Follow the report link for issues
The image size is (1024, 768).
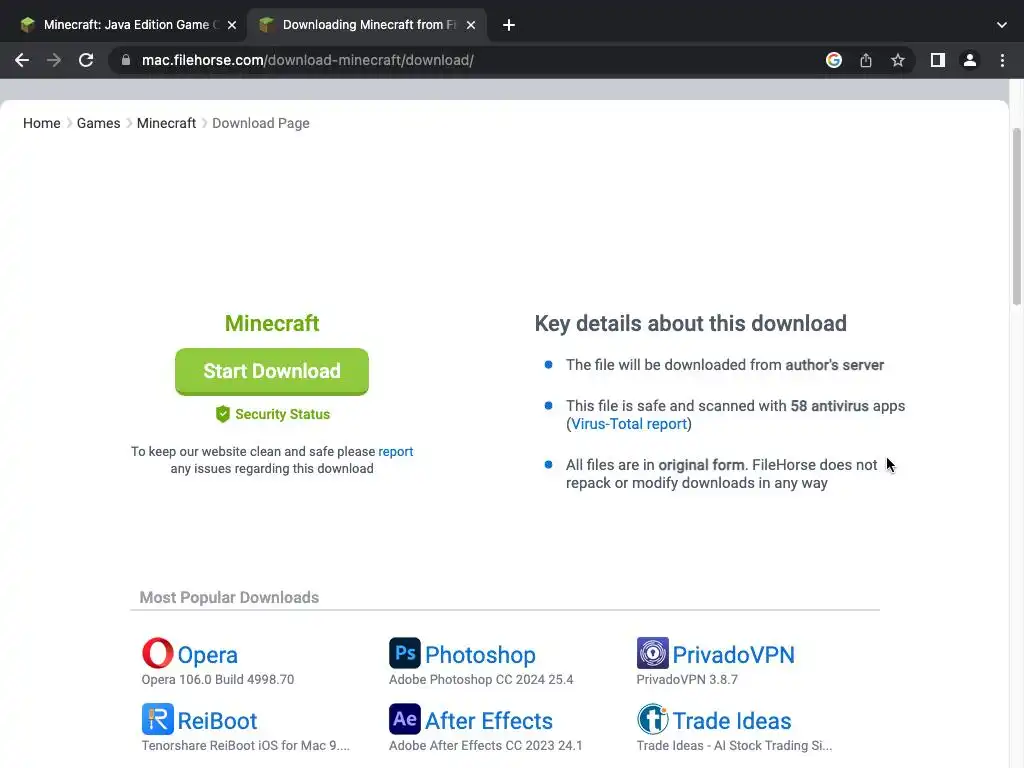coord(396,451)
